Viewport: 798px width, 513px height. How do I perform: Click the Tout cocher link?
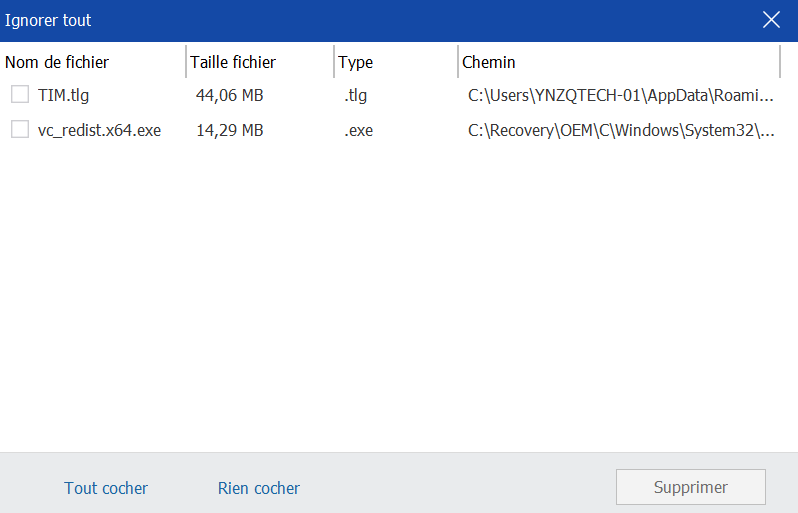[106, 488]
